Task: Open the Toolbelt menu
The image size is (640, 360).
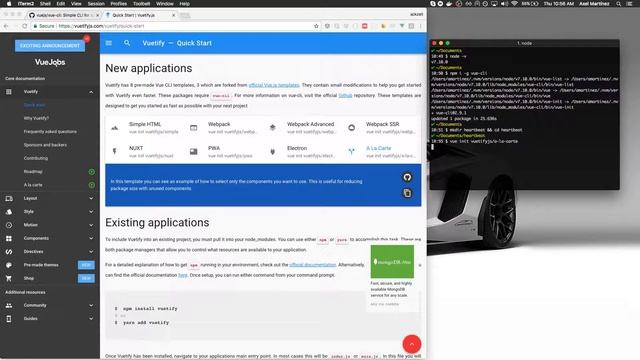Action: click(x=142, y=4)
